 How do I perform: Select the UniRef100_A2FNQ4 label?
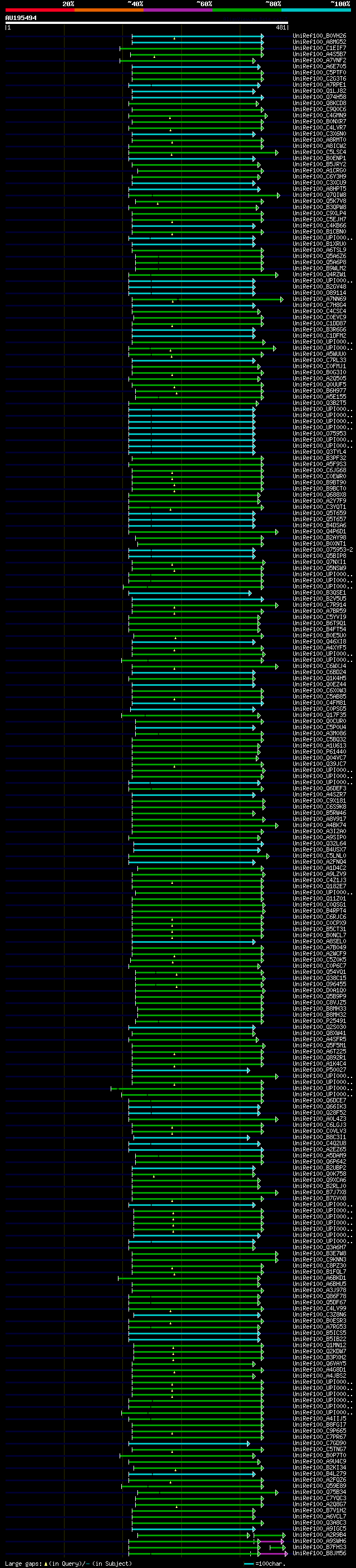coord(319,862)
